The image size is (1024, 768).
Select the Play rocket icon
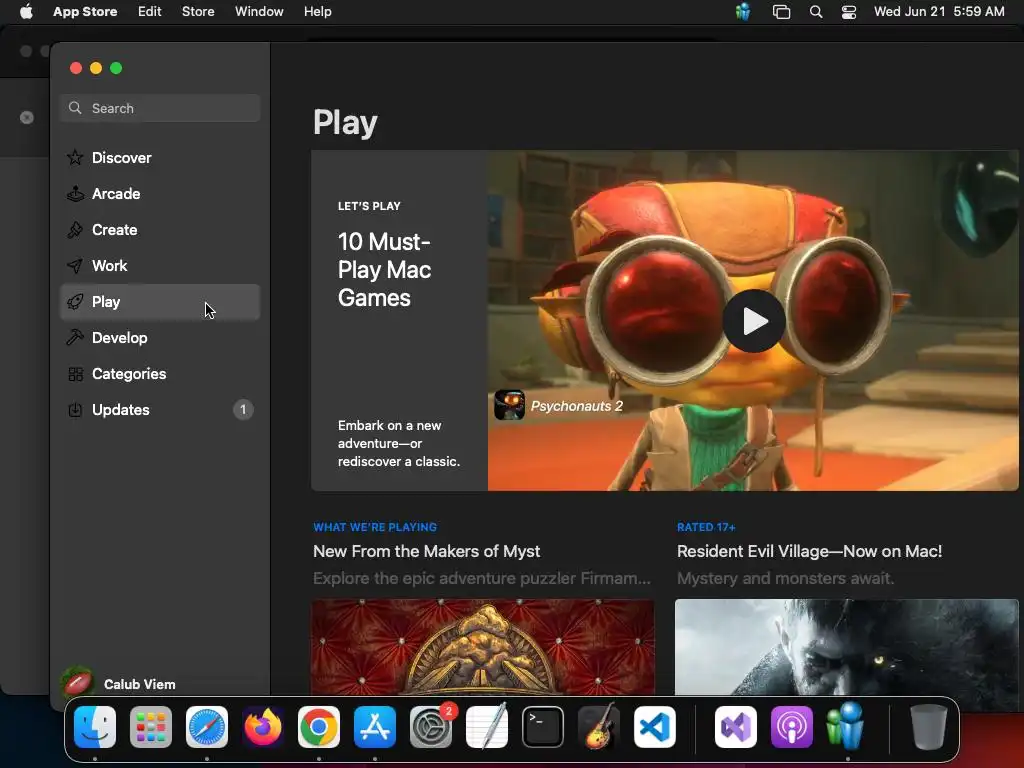point(75,302)
